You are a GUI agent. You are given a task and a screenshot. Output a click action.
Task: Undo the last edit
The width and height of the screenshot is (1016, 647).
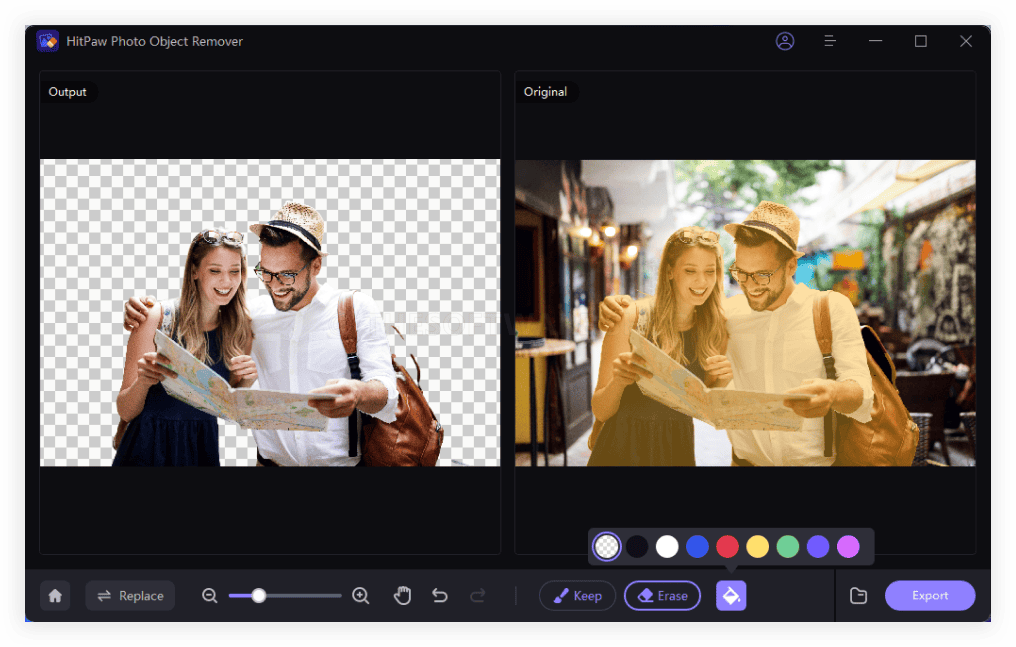(439, 595)
